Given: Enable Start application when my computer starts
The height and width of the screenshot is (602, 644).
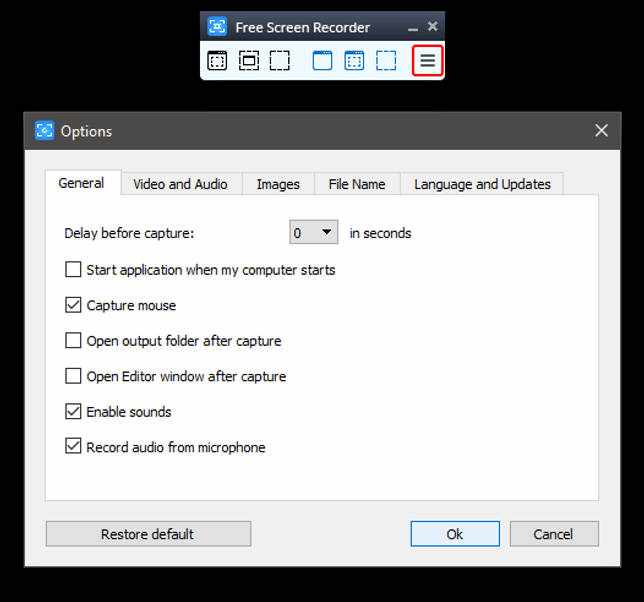Looking at the screenshot, I should pos(73,270).
